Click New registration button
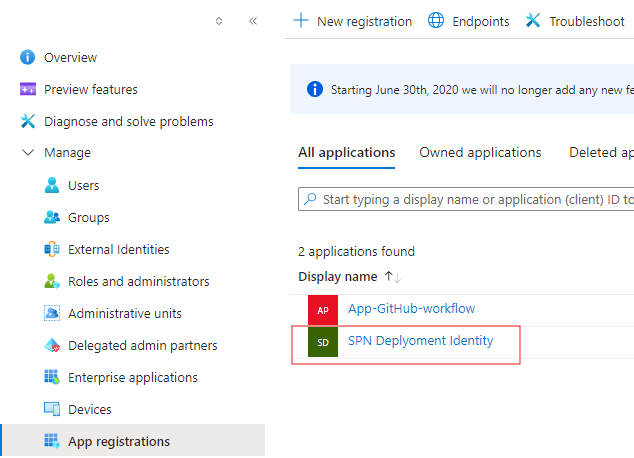 click(352, 21)
